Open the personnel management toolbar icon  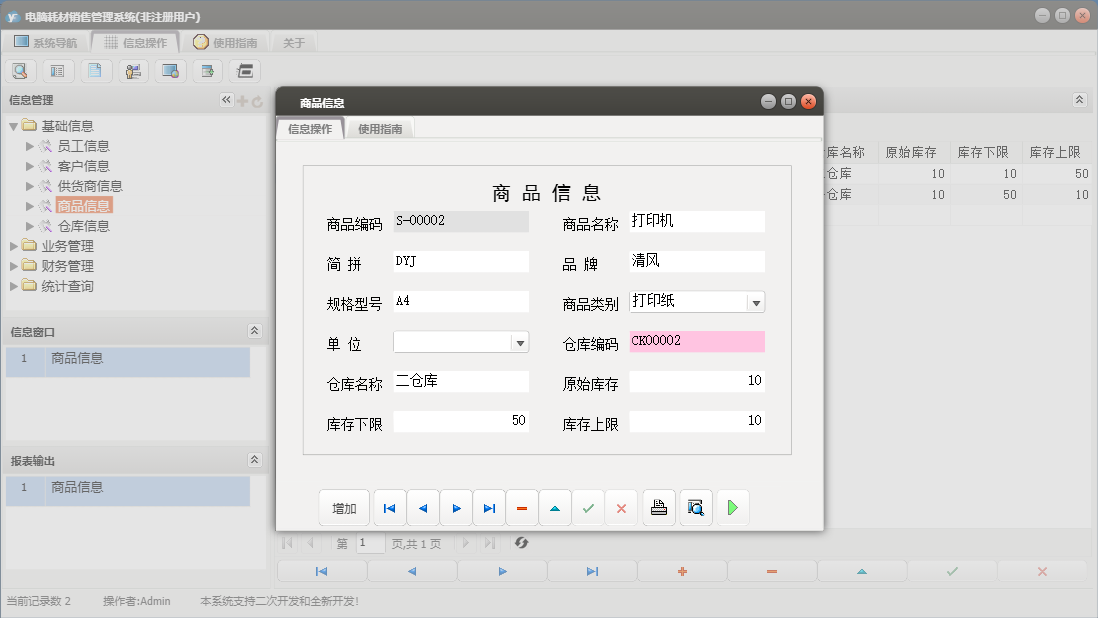(x=132, y=70)
